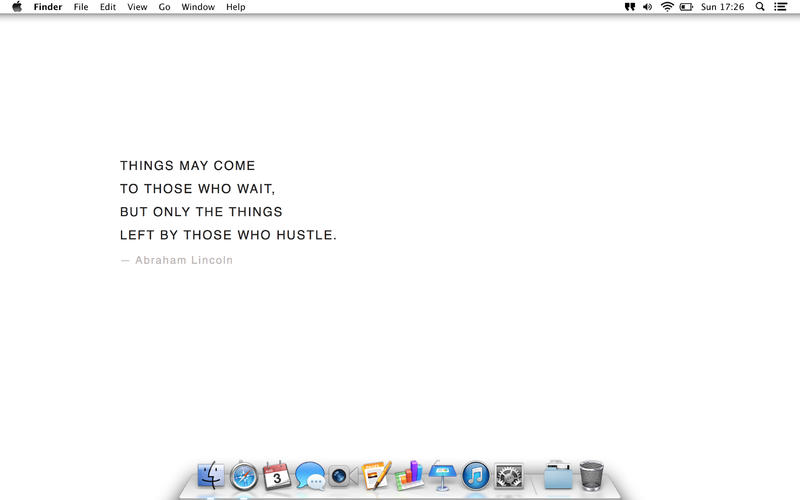Screen dimensions: 800x500
Task: Open the Finder menu
Action: (x=48, y=7)
